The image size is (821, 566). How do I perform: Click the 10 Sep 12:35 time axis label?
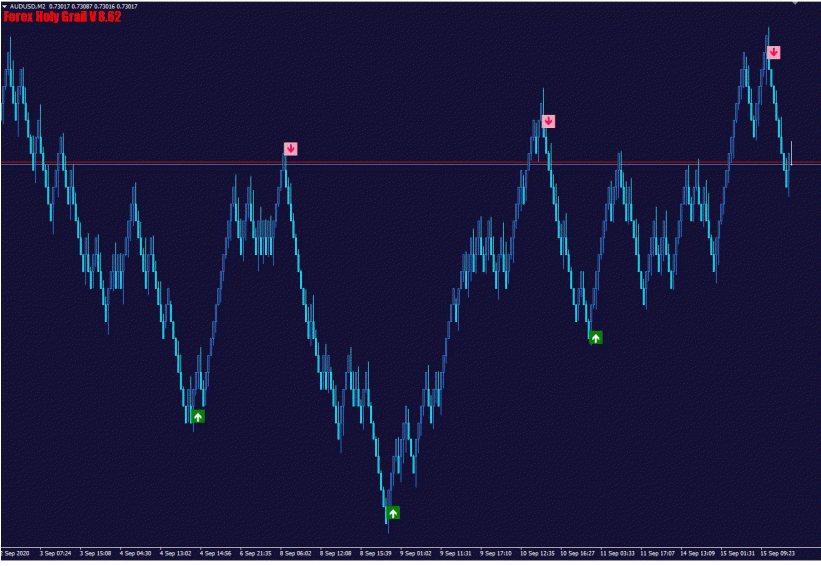click(535, 553)
